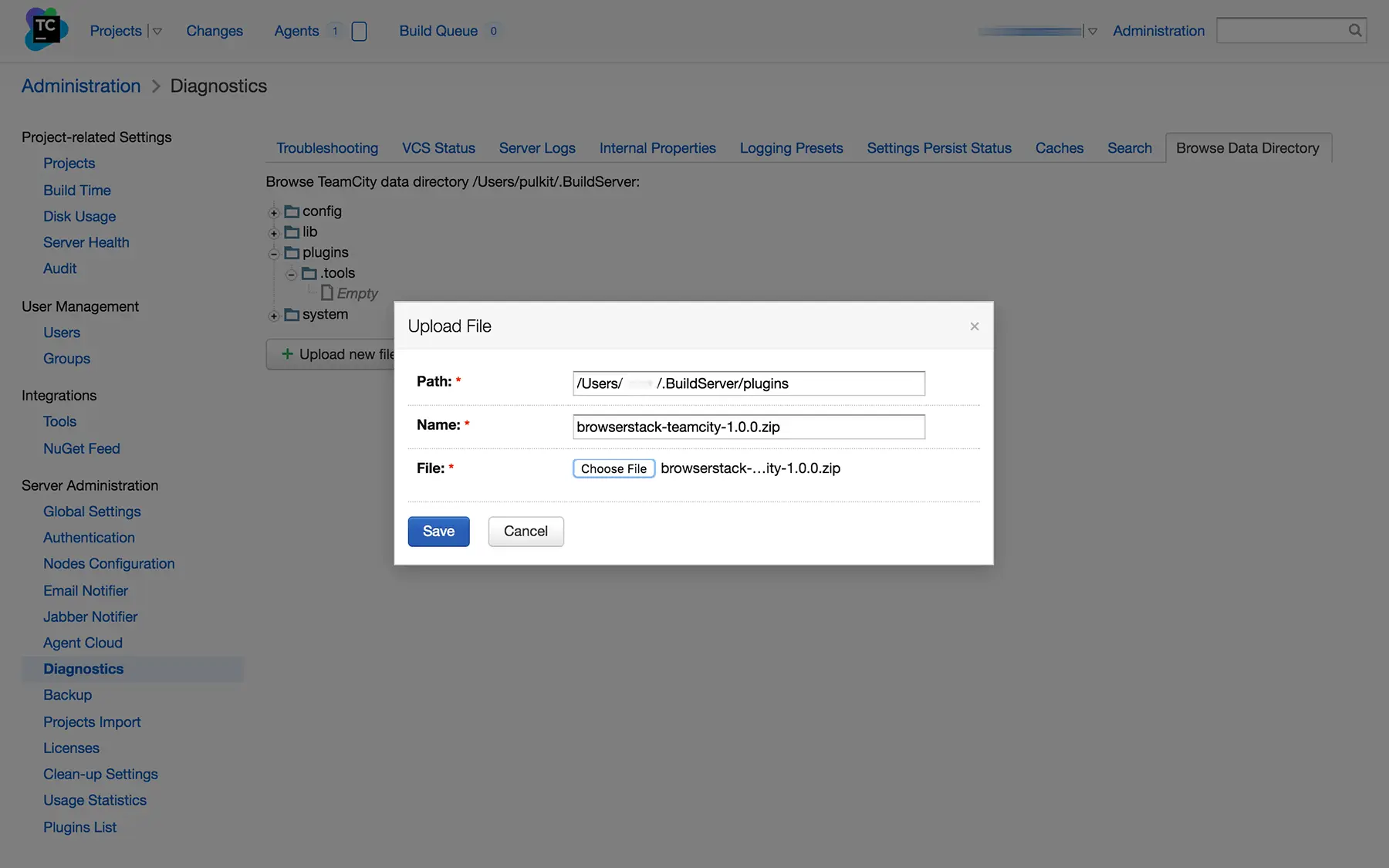The image size is (1389, 868).
Task: Expand the system folder tree node
Action: coord(273,316)
